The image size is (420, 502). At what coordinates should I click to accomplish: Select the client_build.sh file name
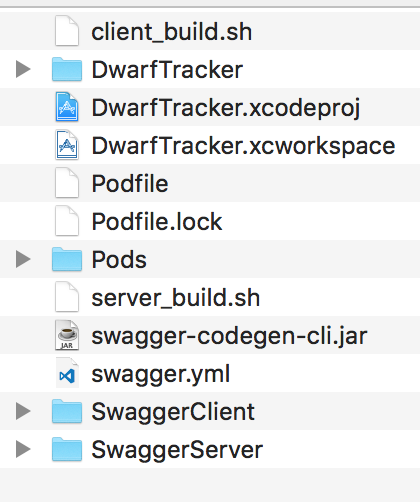pos(172,32)
